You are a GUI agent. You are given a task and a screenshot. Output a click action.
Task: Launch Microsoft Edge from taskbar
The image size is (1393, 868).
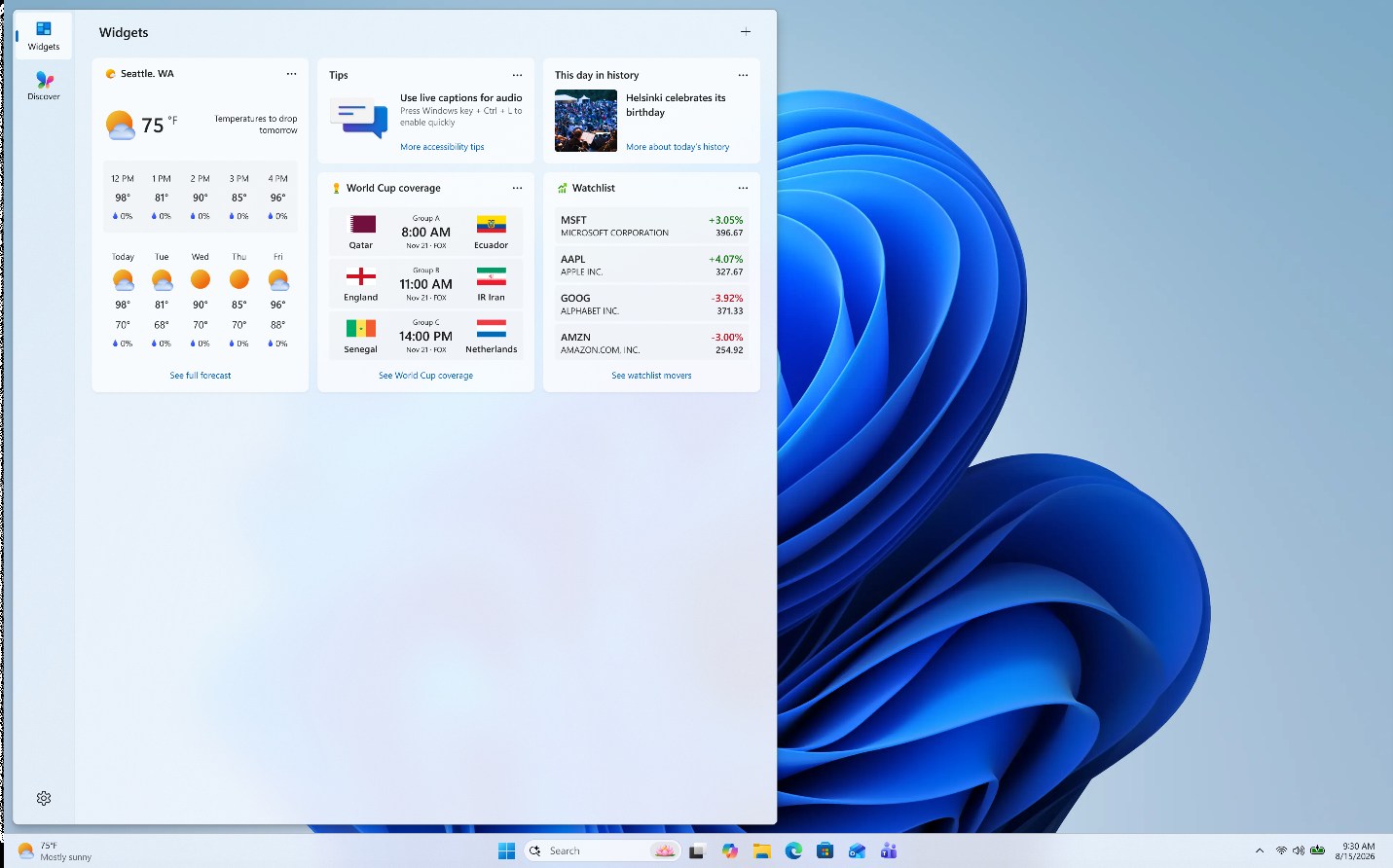pyautogui.click(x=793, y=850)
